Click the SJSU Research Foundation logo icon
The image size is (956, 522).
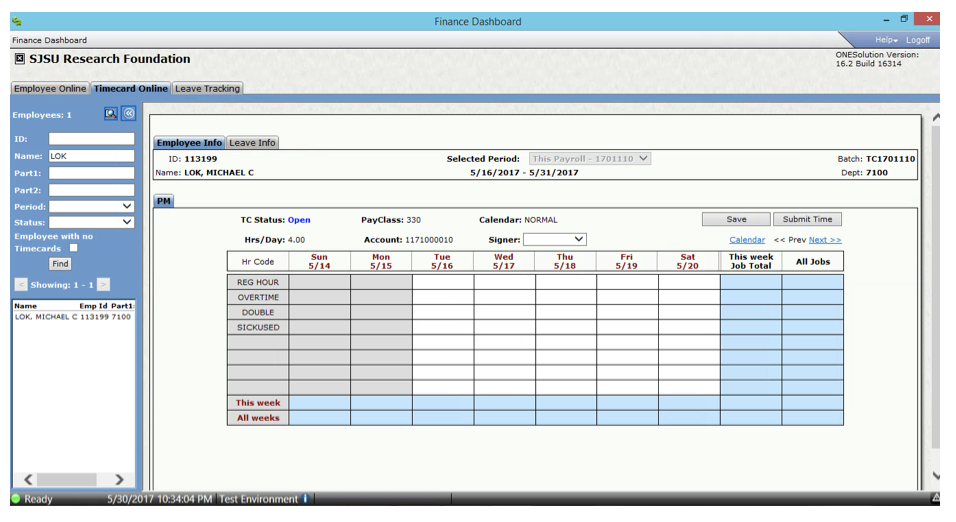[x=19, y=59]
